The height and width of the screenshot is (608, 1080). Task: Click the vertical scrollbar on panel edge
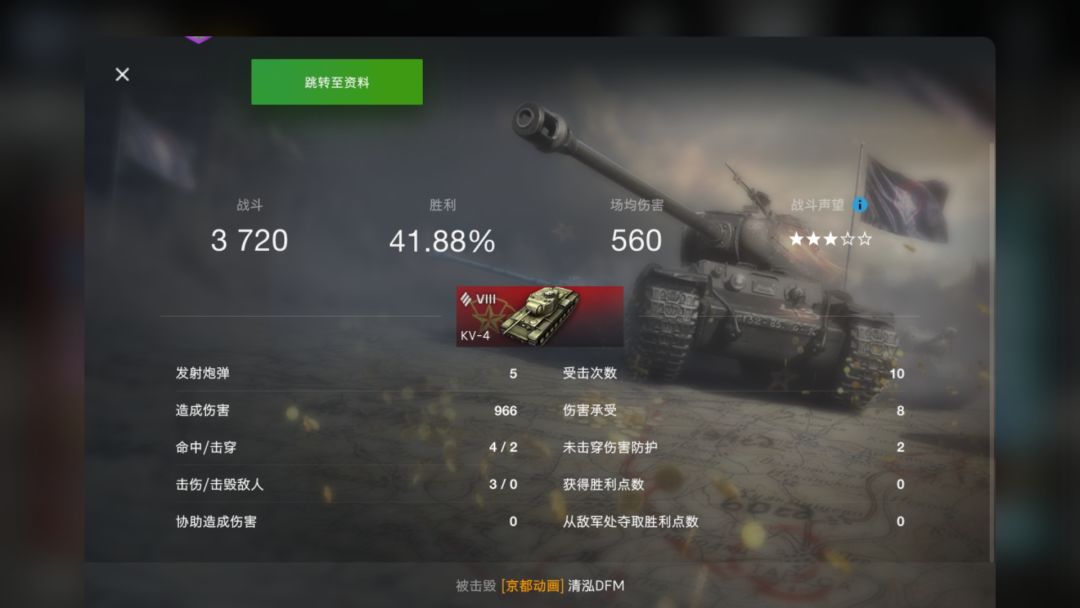point(992,351)
